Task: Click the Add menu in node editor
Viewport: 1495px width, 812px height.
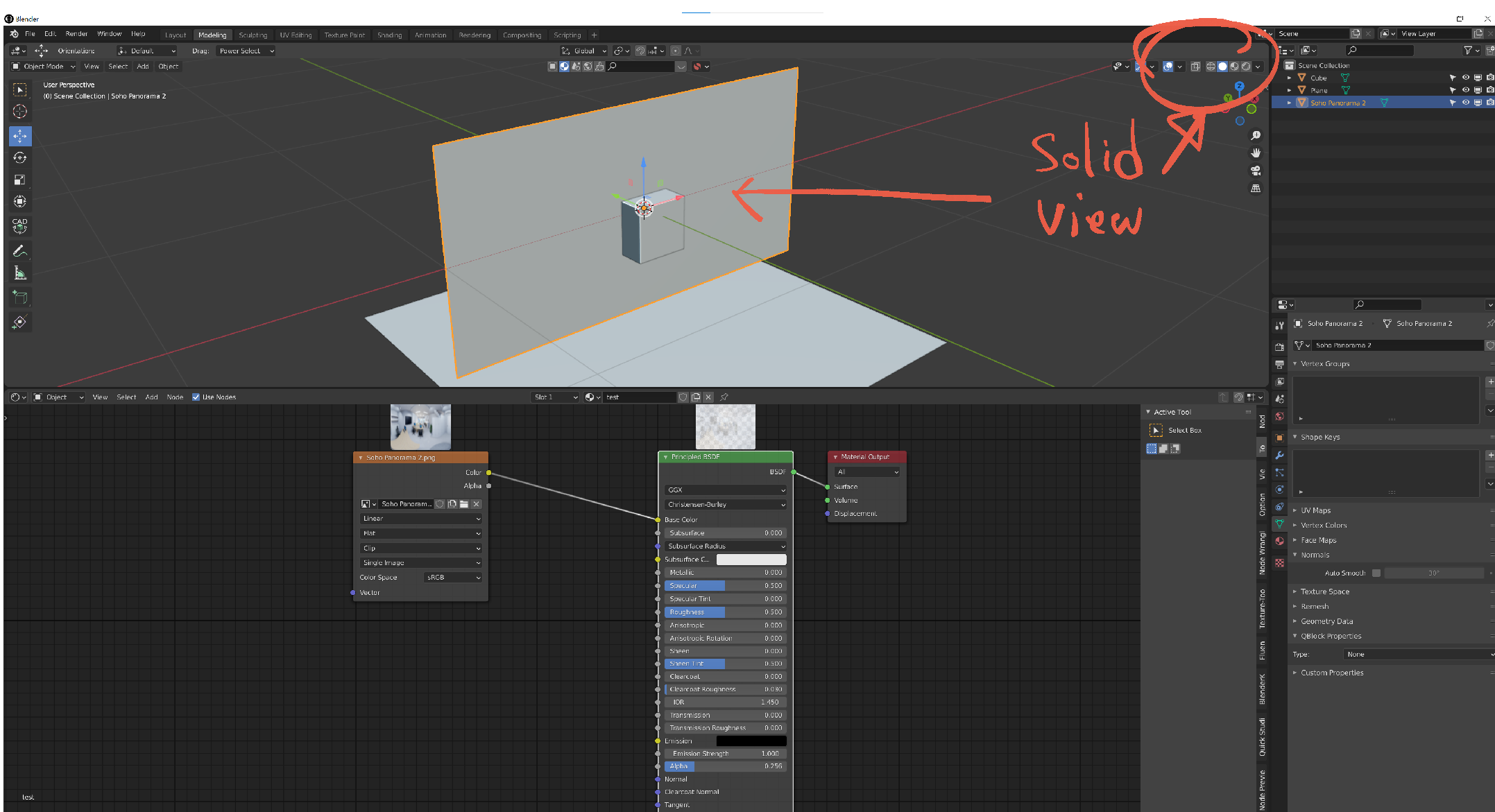Action: coord(151,397)
